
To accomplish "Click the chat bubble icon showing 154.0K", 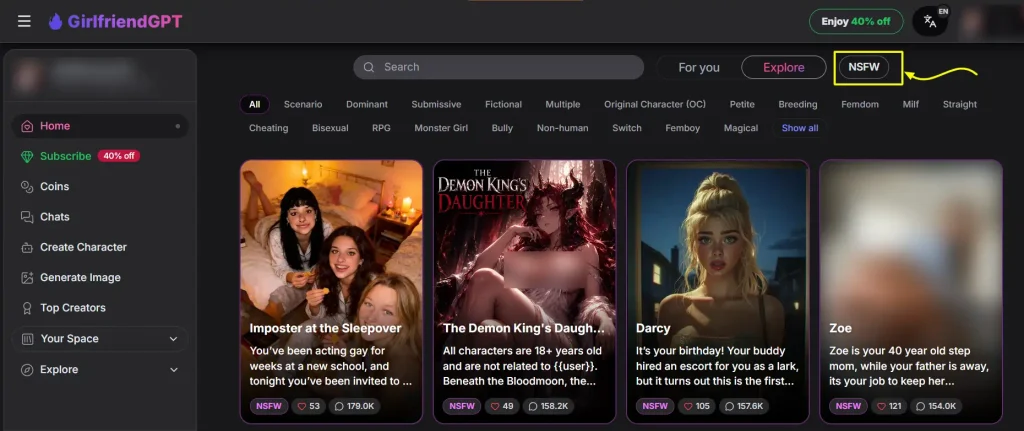I will coord(920,406).
